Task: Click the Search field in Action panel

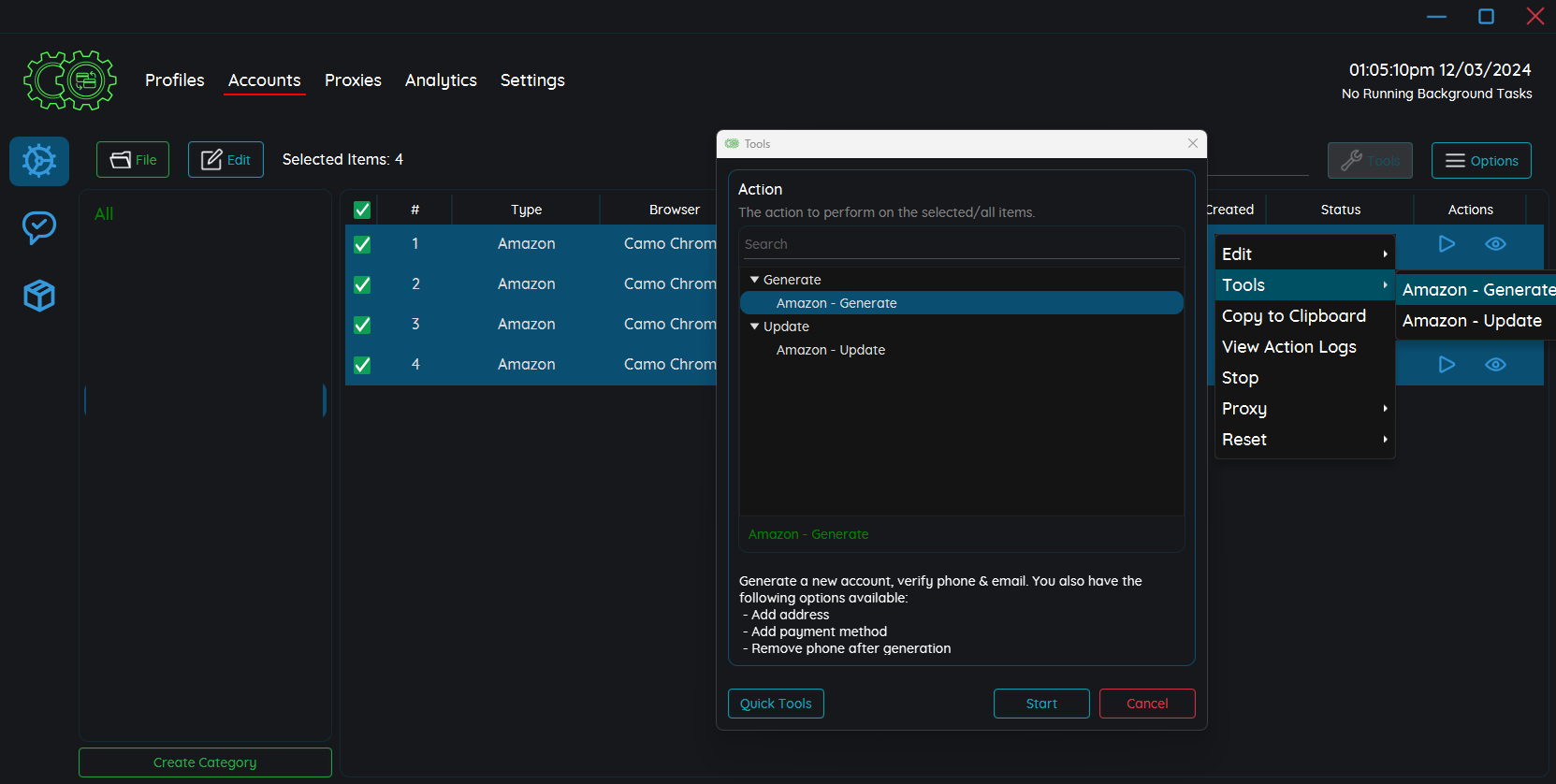Action: tap(961, 244)
